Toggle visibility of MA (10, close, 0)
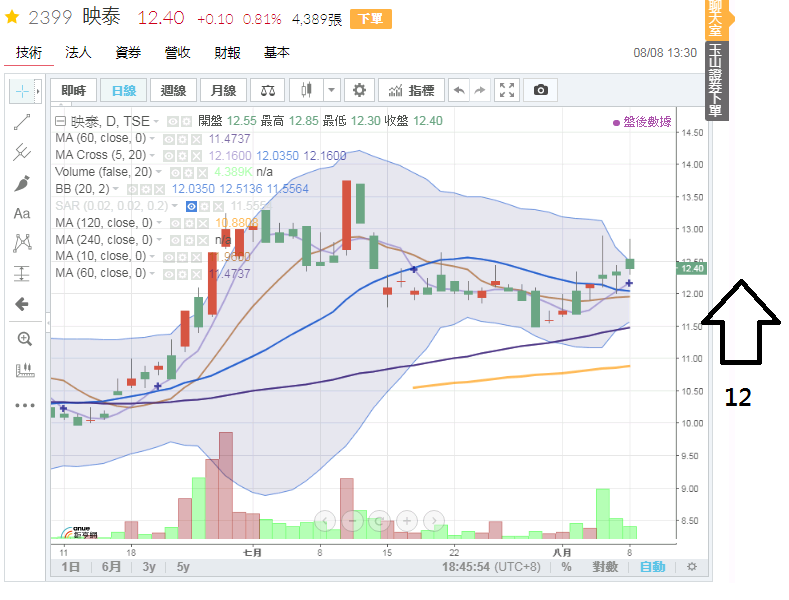This screenshot has width=789, height=600. pos(169,257)
